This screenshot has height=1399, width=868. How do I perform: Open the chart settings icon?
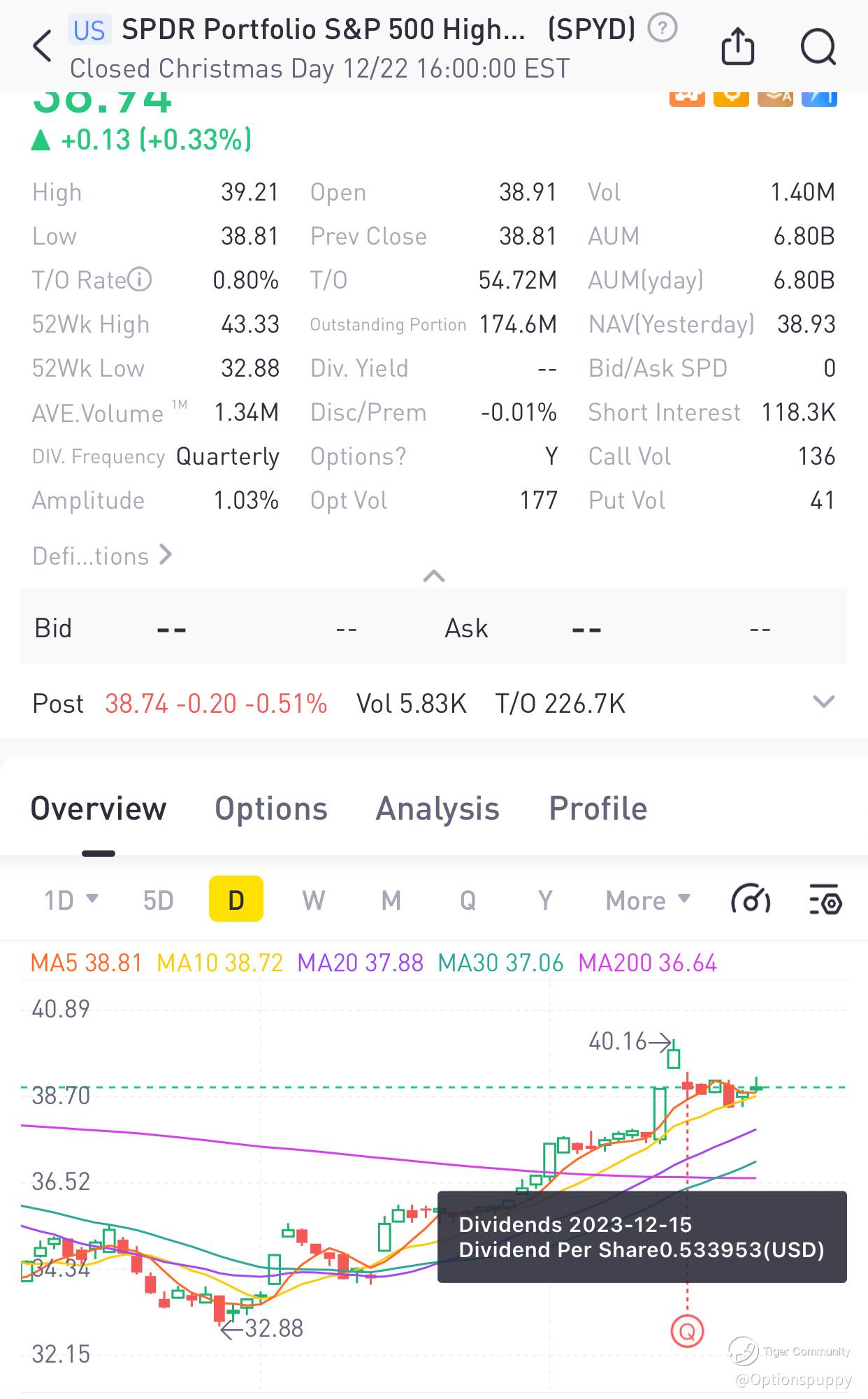click(x=825, y=900)
